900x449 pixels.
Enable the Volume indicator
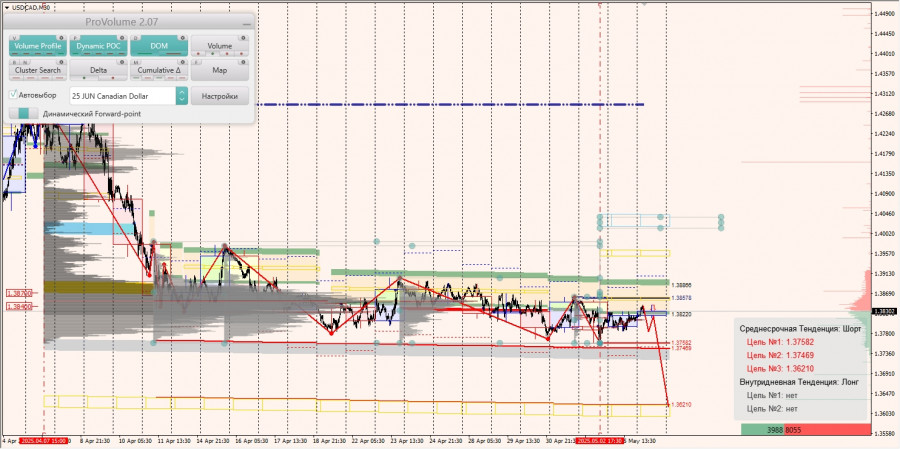[x=219, y=46]
